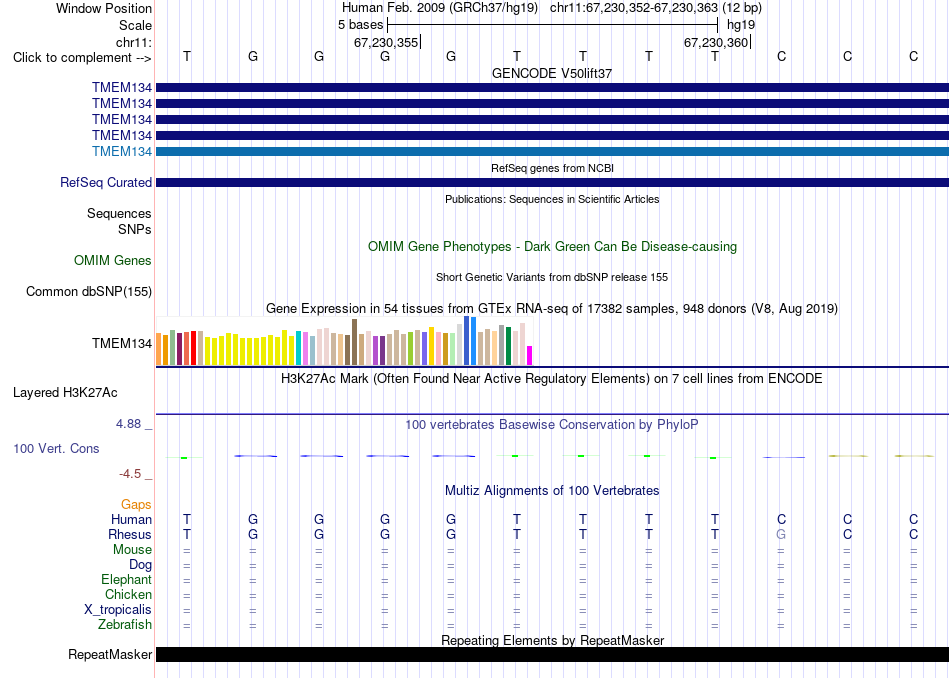
Task: Select the light blue TMEM134 transcript bar
Action: pyautogui.click(x=552, y=151)
